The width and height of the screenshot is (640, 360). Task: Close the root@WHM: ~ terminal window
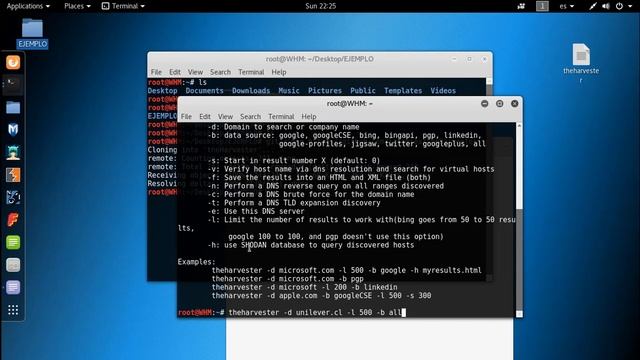click(x=515, y=104)
